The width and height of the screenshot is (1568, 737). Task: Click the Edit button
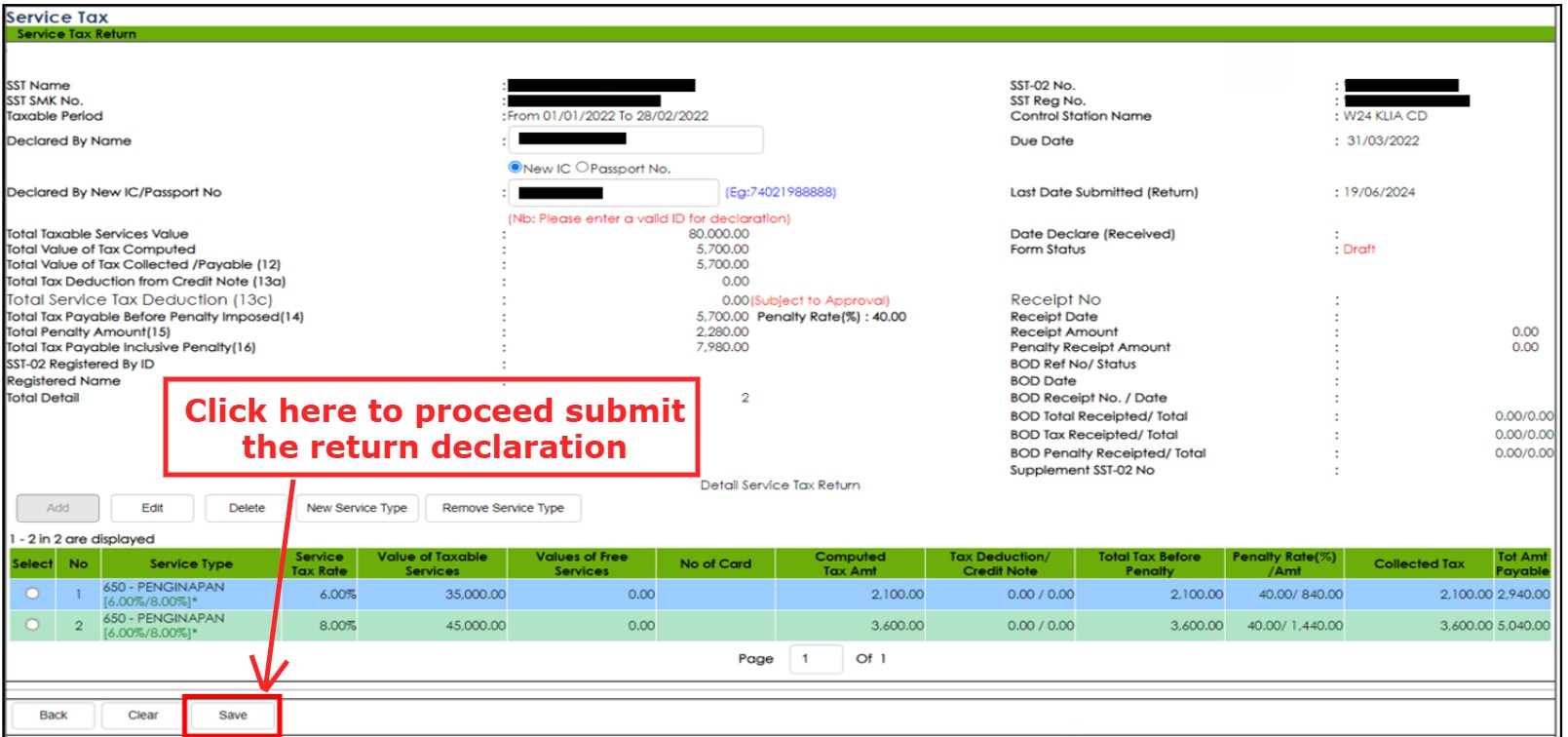click(x=152, y=508)
